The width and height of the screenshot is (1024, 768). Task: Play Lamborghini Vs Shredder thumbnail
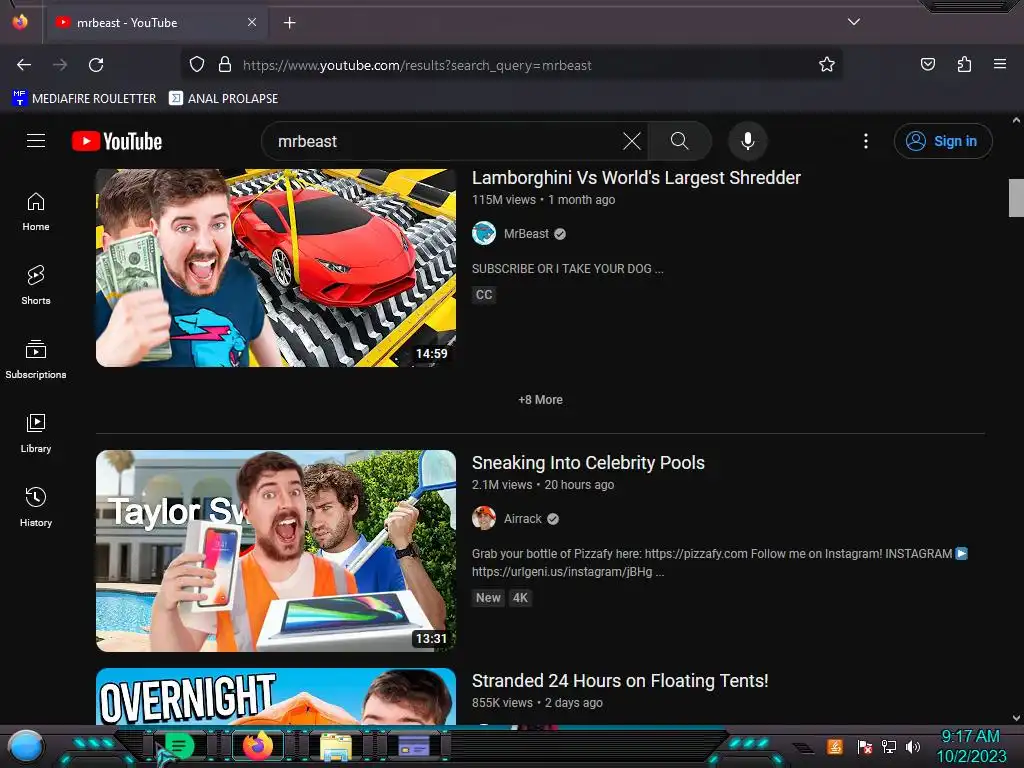pyautogui.click(x=276, y=268)
